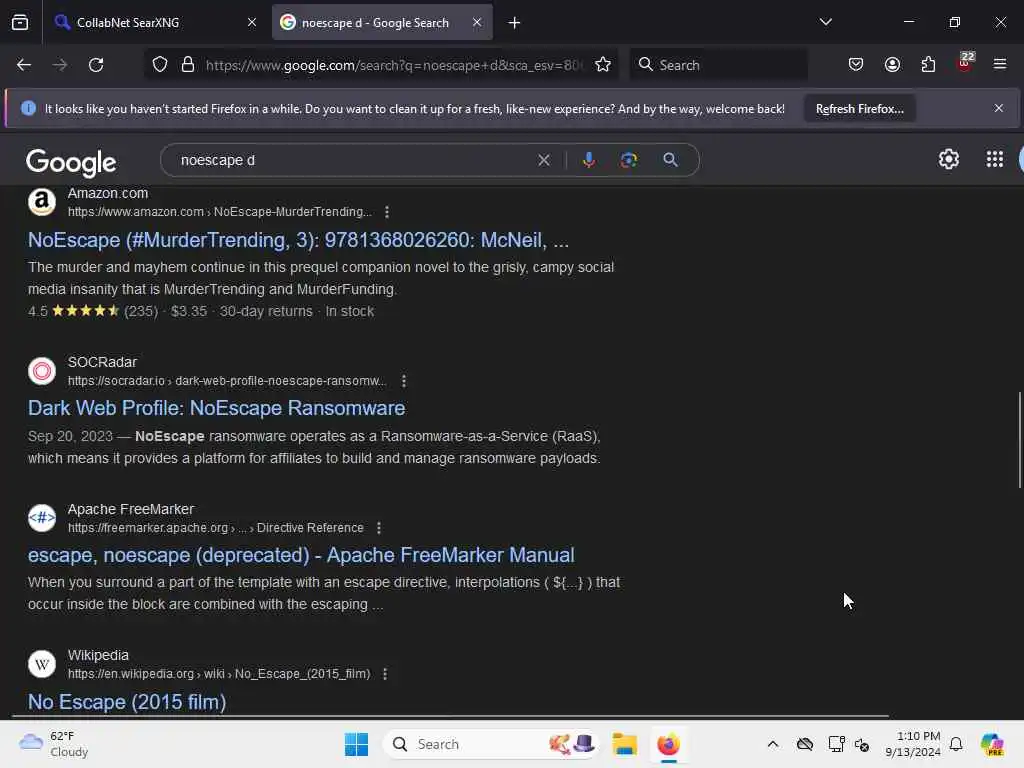The width and height of the screenshot is (1024, 768).
Task: Click the socradar.io URL breadcrumb
Action: [x=227, y=381]
